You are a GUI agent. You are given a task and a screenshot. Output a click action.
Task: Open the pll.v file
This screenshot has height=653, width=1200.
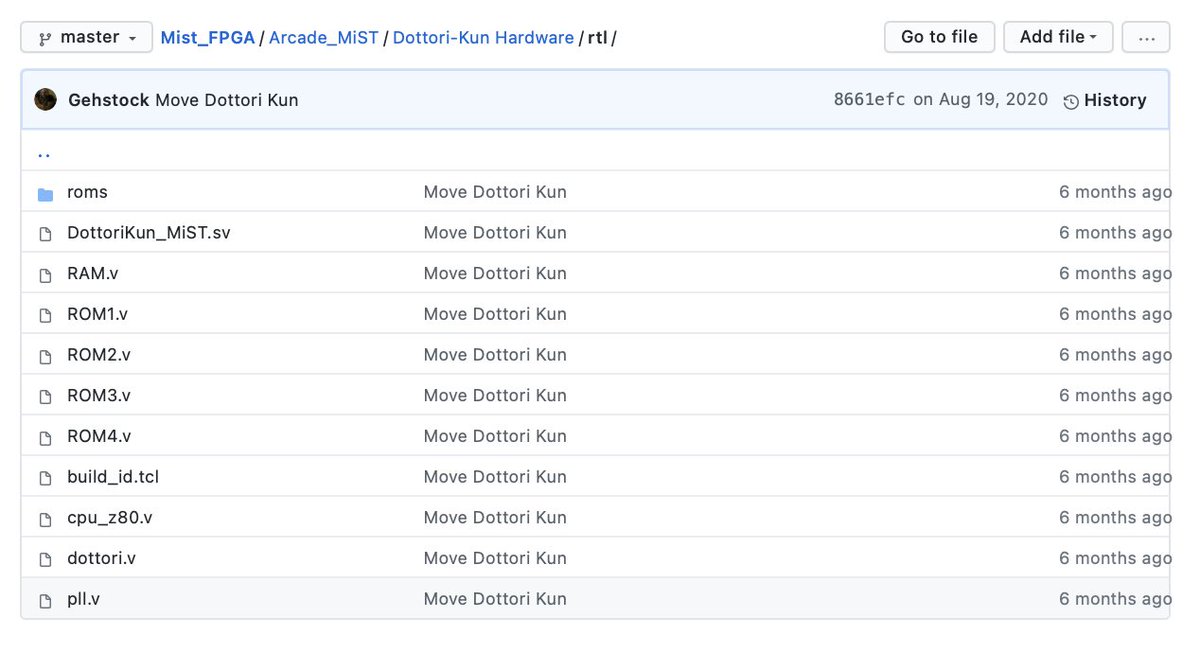coord(83,599)
